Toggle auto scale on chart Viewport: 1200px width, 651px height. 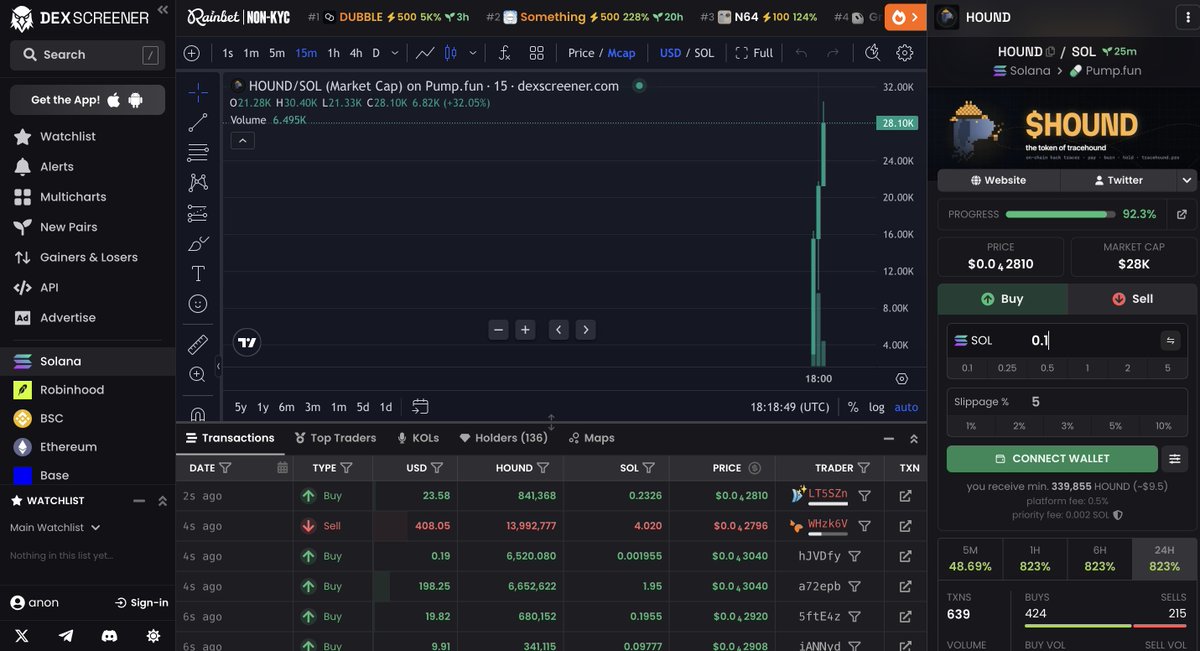pos(906,407)
